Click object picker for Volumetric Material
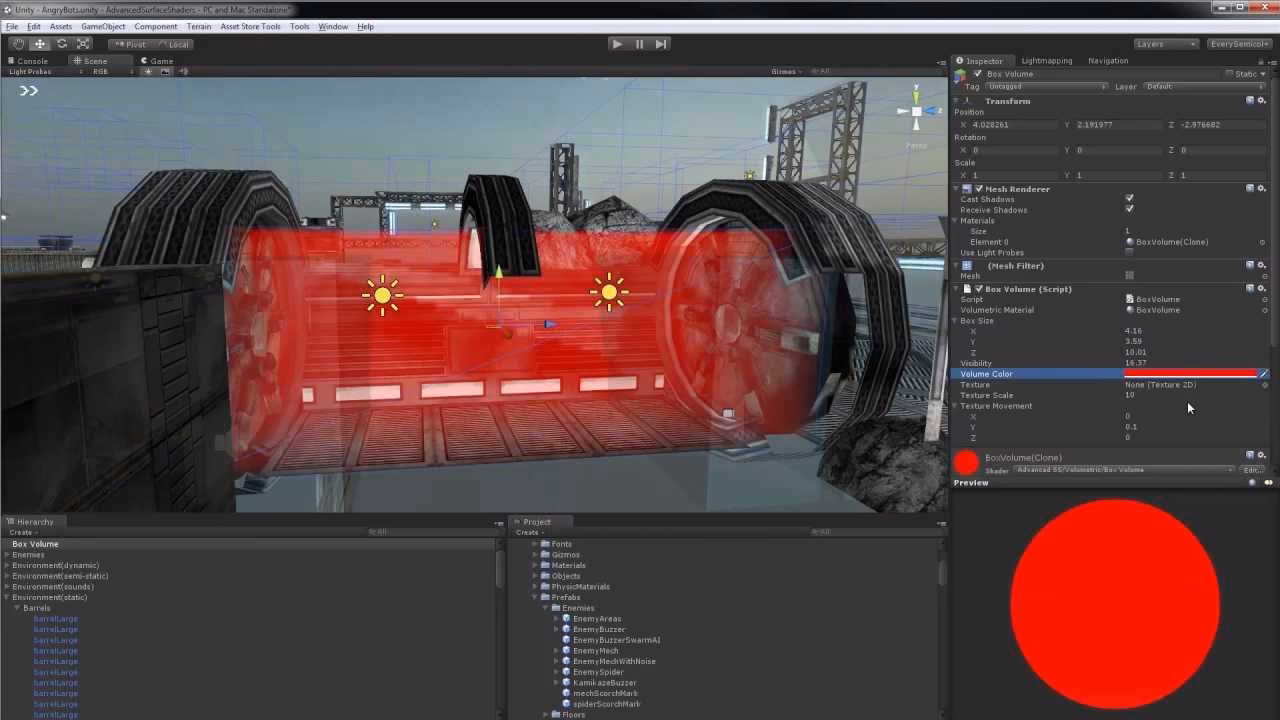The width and height of the screenshot is (1280, 720). pyautogui.click(x=1263, y=310)
